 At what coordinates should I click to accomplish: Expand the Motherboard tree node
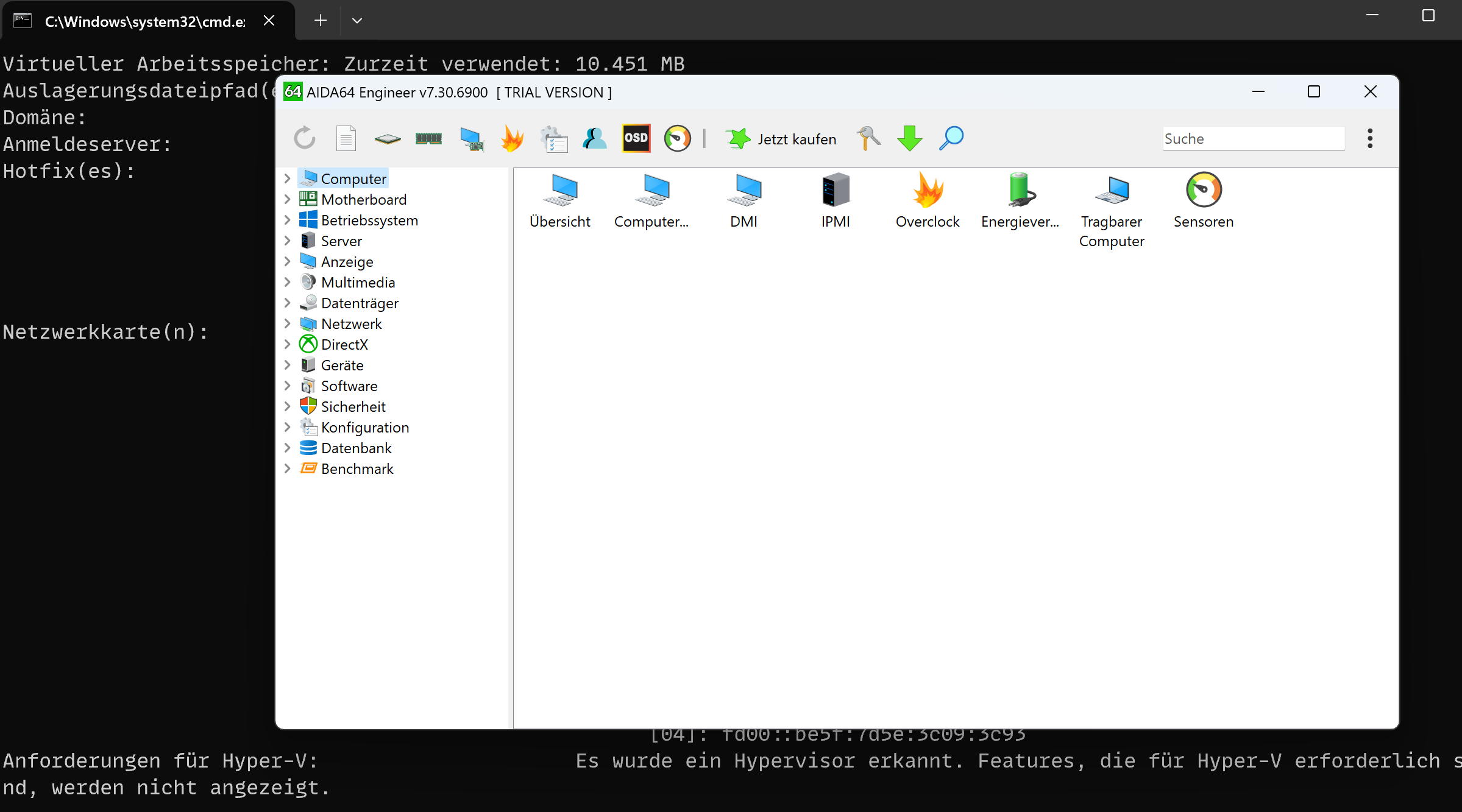pyautogui.click(x=287, y=199)
